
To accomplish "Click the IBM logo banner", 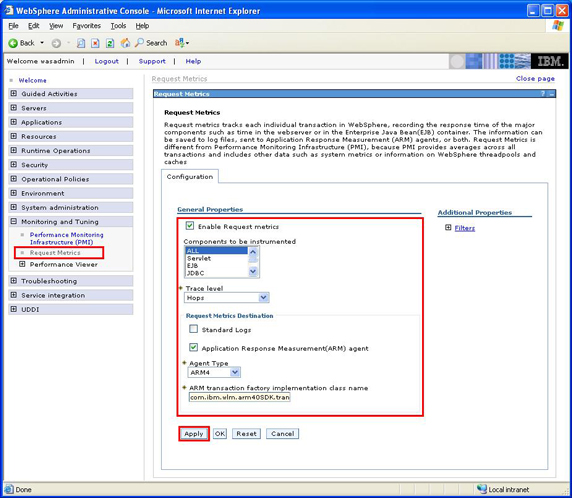I will 551,61.
